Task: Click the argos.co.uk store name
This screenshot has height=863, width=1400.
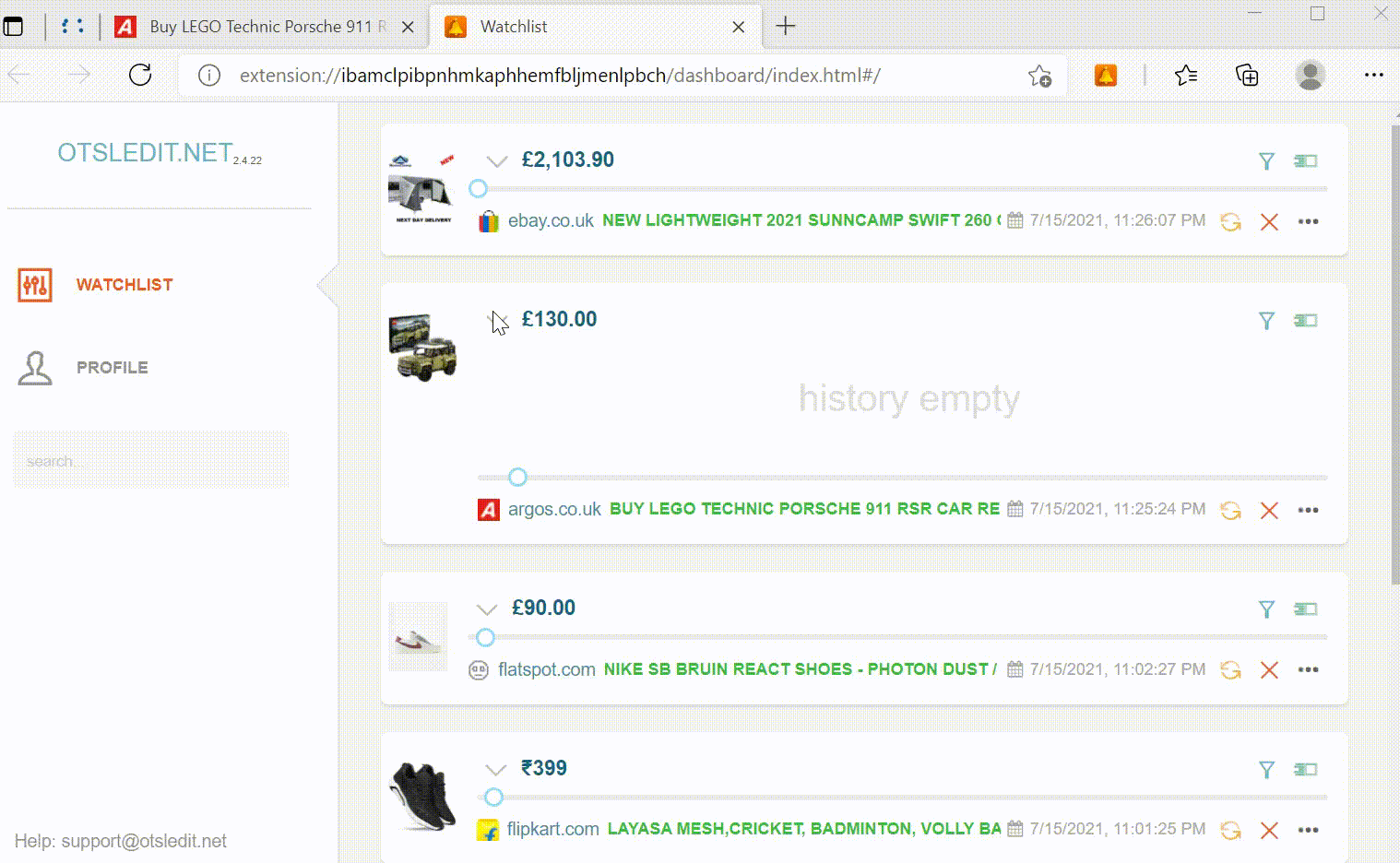Action: pyautogui.click(x=554, y=510)
